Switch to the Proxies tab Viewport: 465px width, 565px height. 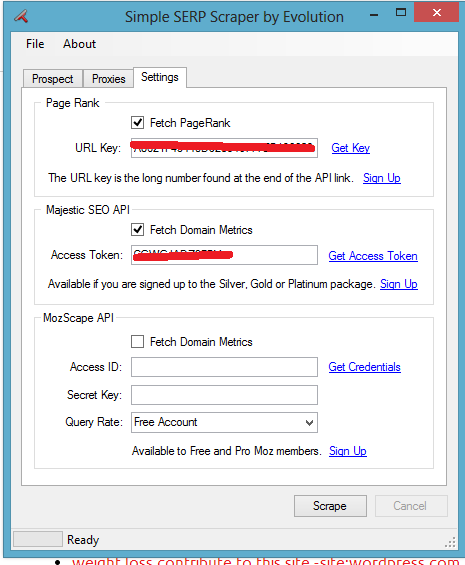tap(108, 79)
